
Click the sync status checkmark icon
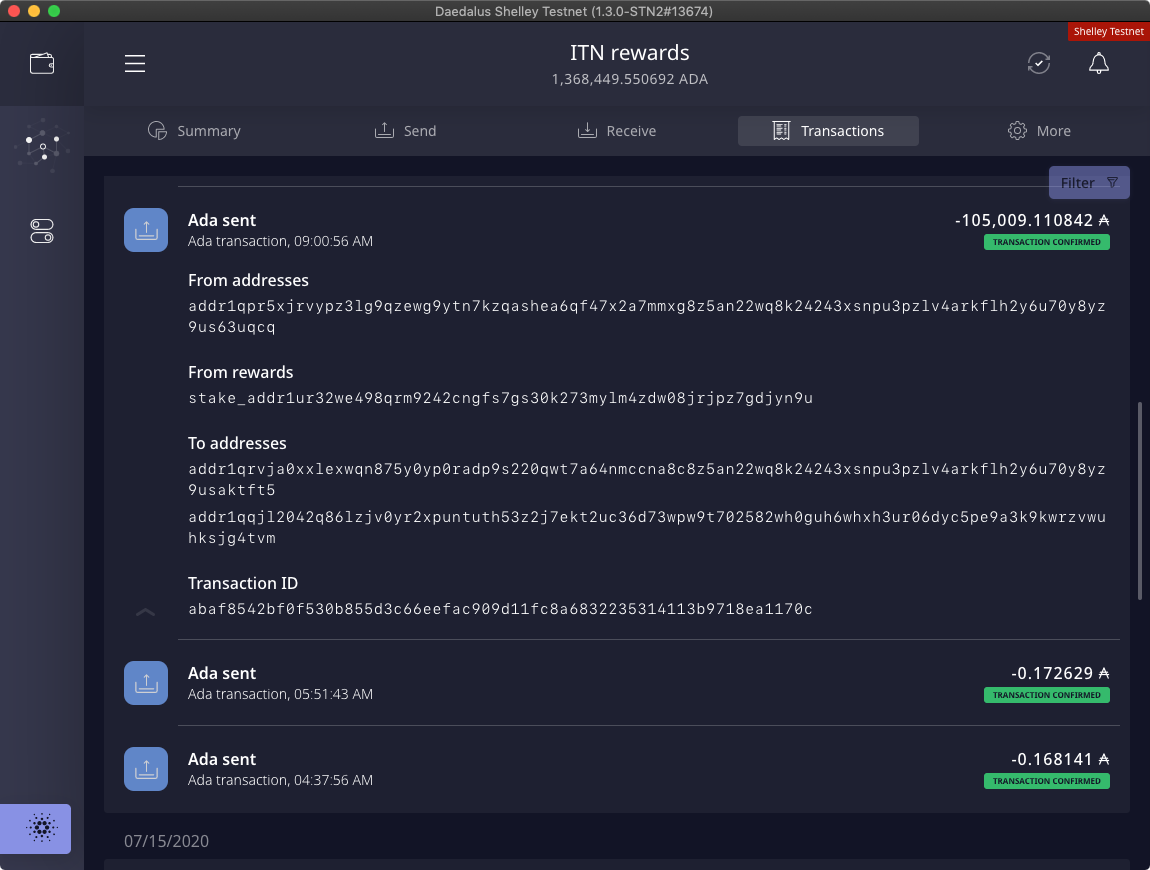coord(1039,64)
